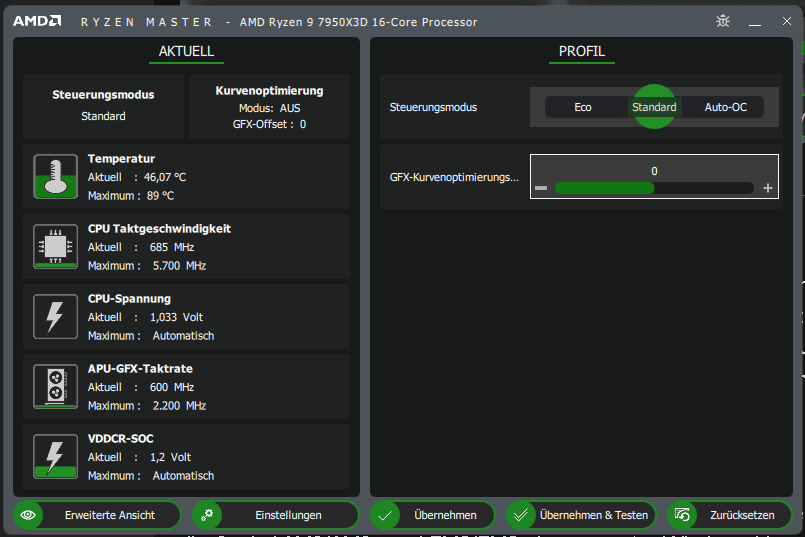Click AMD Ryzen 9 7950X3D processor title
This screenshot has height=537, width=805.
(358, 22)
